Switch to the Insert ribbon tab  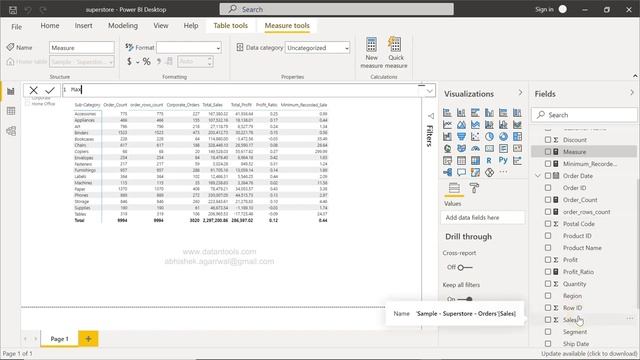coord(83,26)
